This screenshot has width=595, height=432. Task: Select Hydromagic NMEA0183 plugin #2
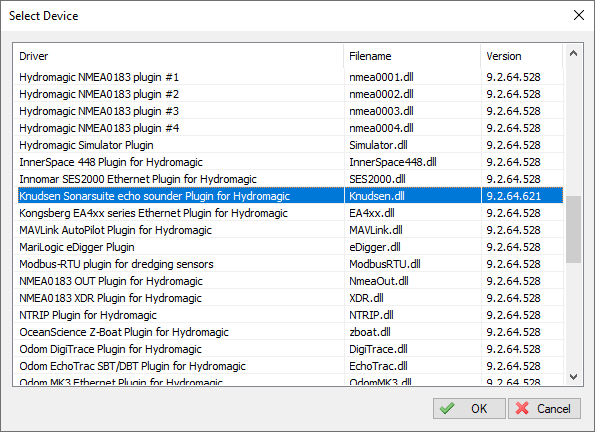click(291, 94)
